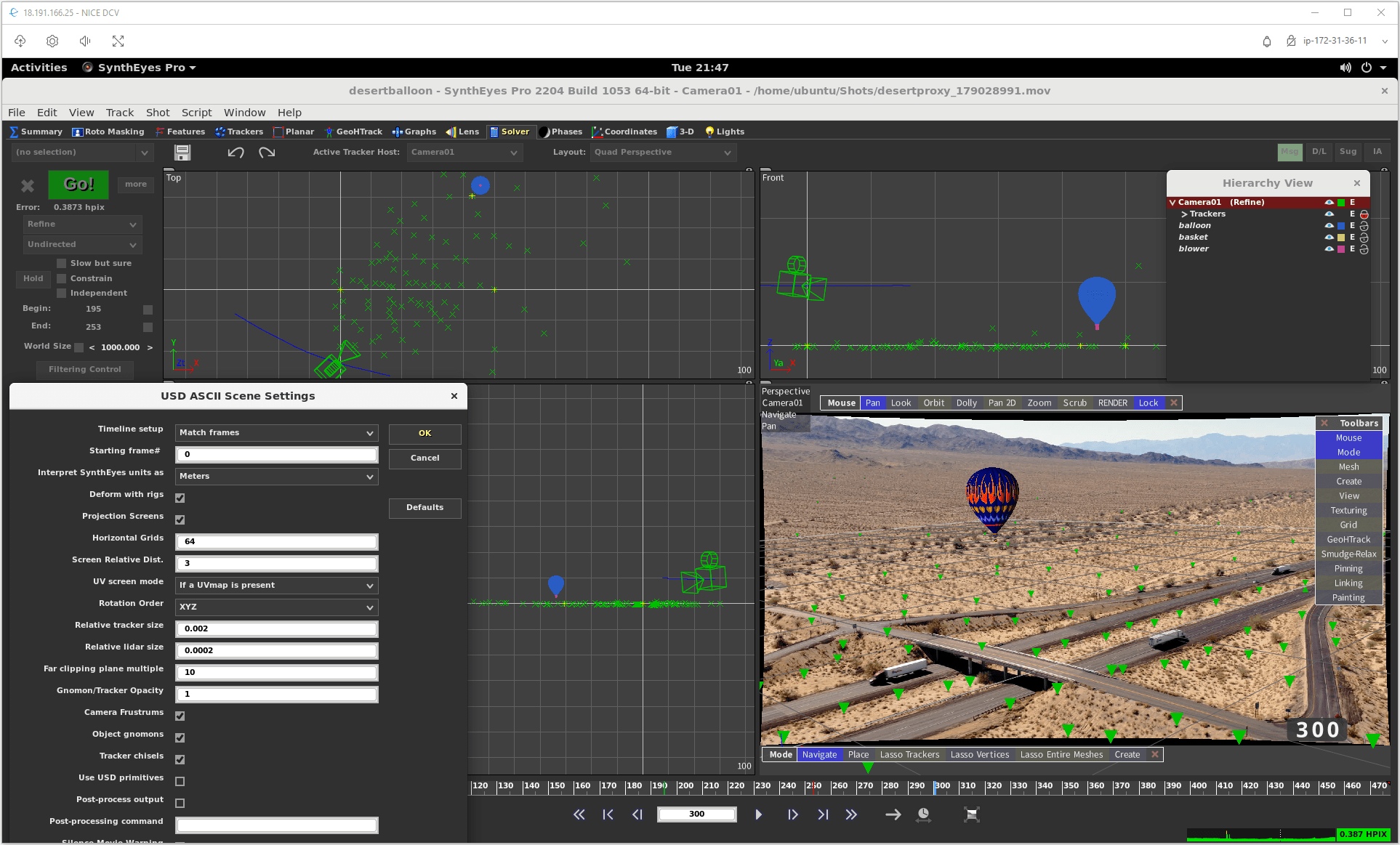Toggle visibility eye for balloon

(x=1329, y=225)
